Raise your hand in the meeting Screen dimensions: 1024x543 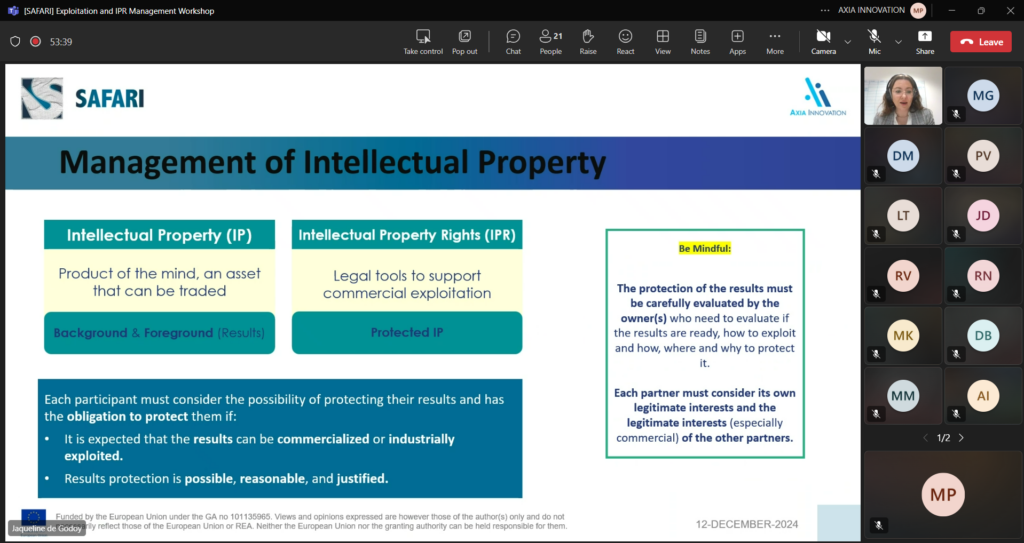(588, 42)
